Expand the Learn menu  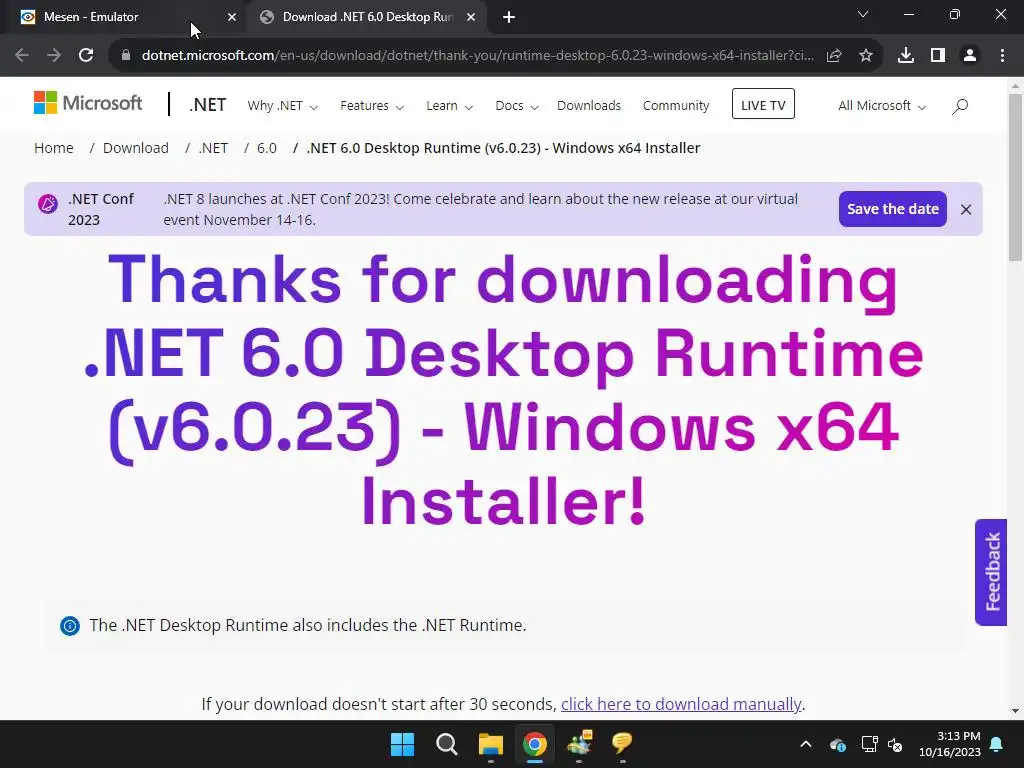tap(449, 106)
